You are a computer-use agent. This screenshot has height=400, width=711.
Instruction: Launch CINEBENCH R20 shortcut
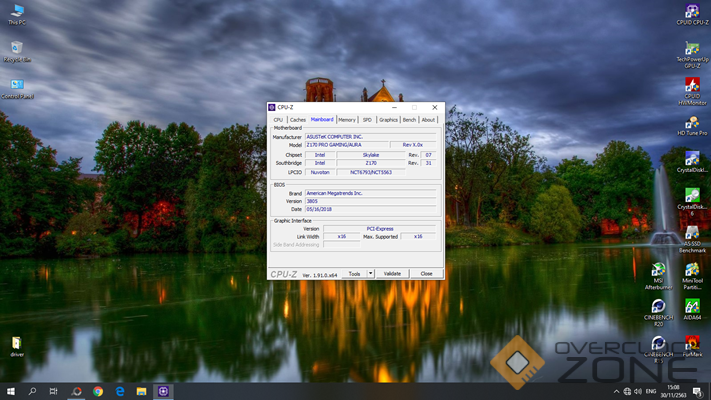(658, 312)
